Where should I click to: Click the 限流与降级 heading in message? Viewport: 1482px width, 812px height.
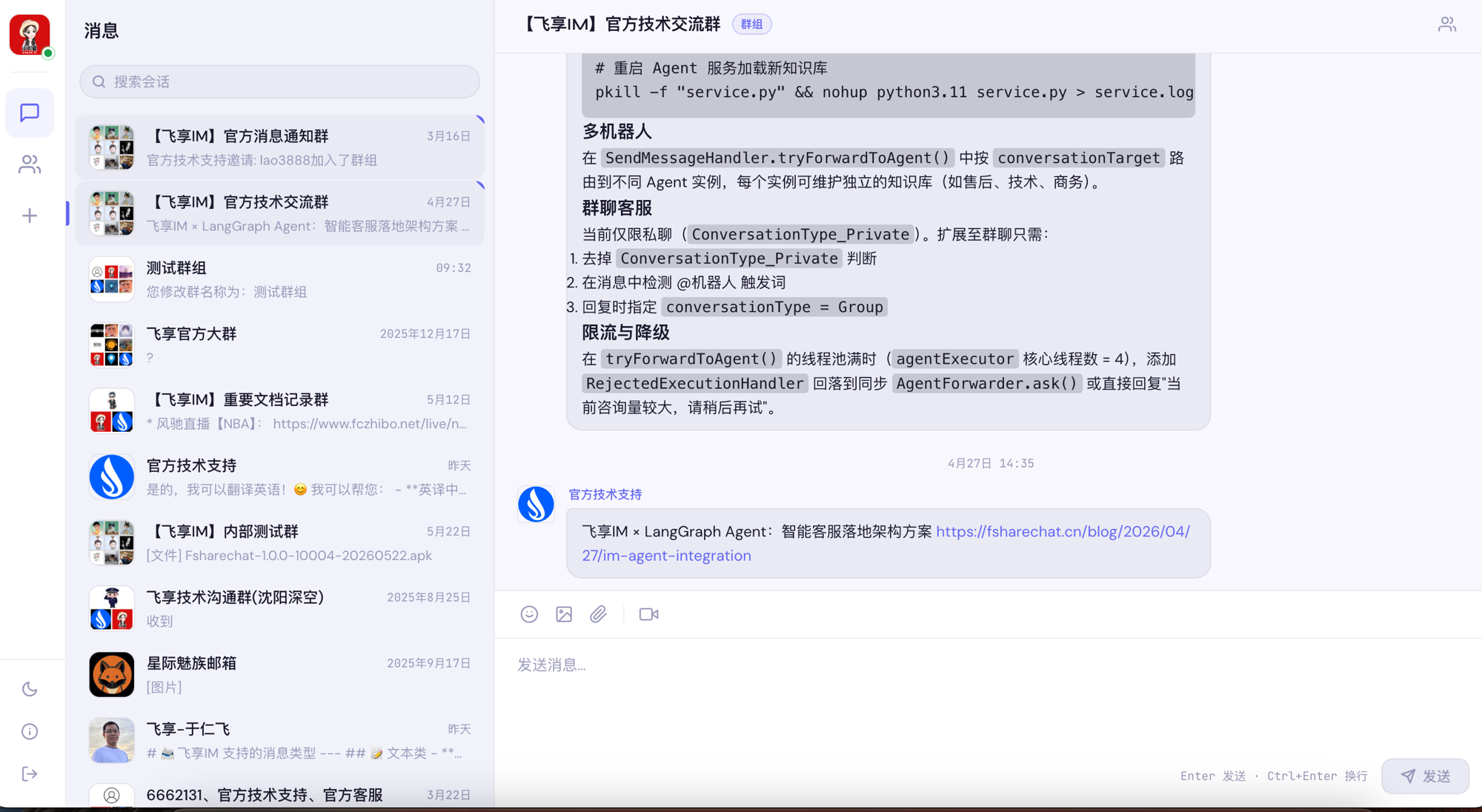click(x=625, y=333)
